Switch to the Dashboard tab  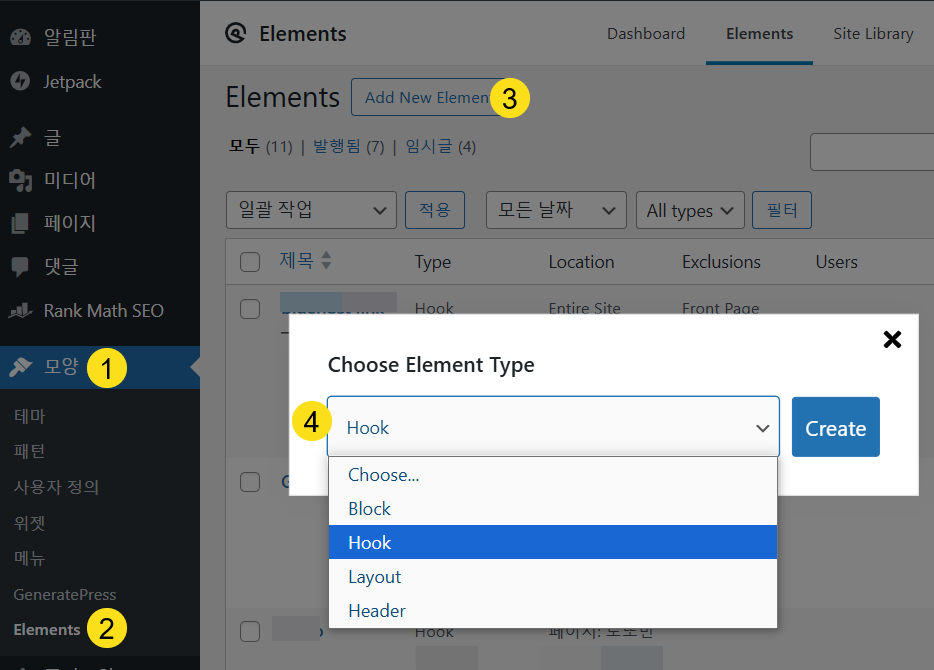click(646, 33)
